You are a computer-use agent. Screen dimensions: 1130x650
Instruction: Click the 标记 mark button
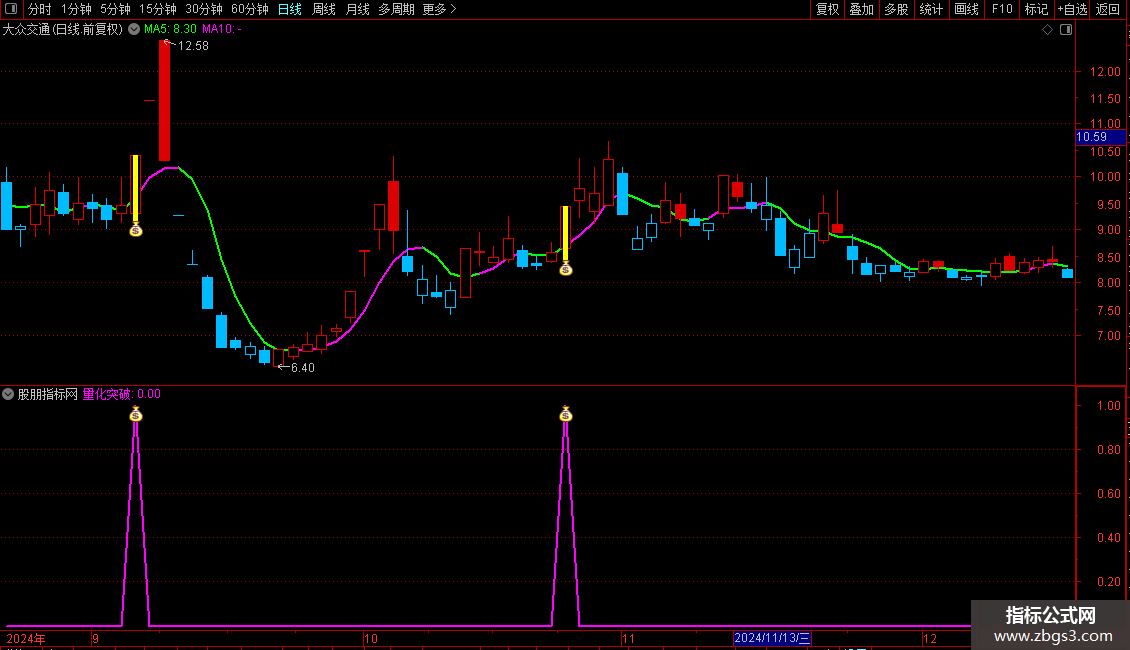coord(1036,9)
